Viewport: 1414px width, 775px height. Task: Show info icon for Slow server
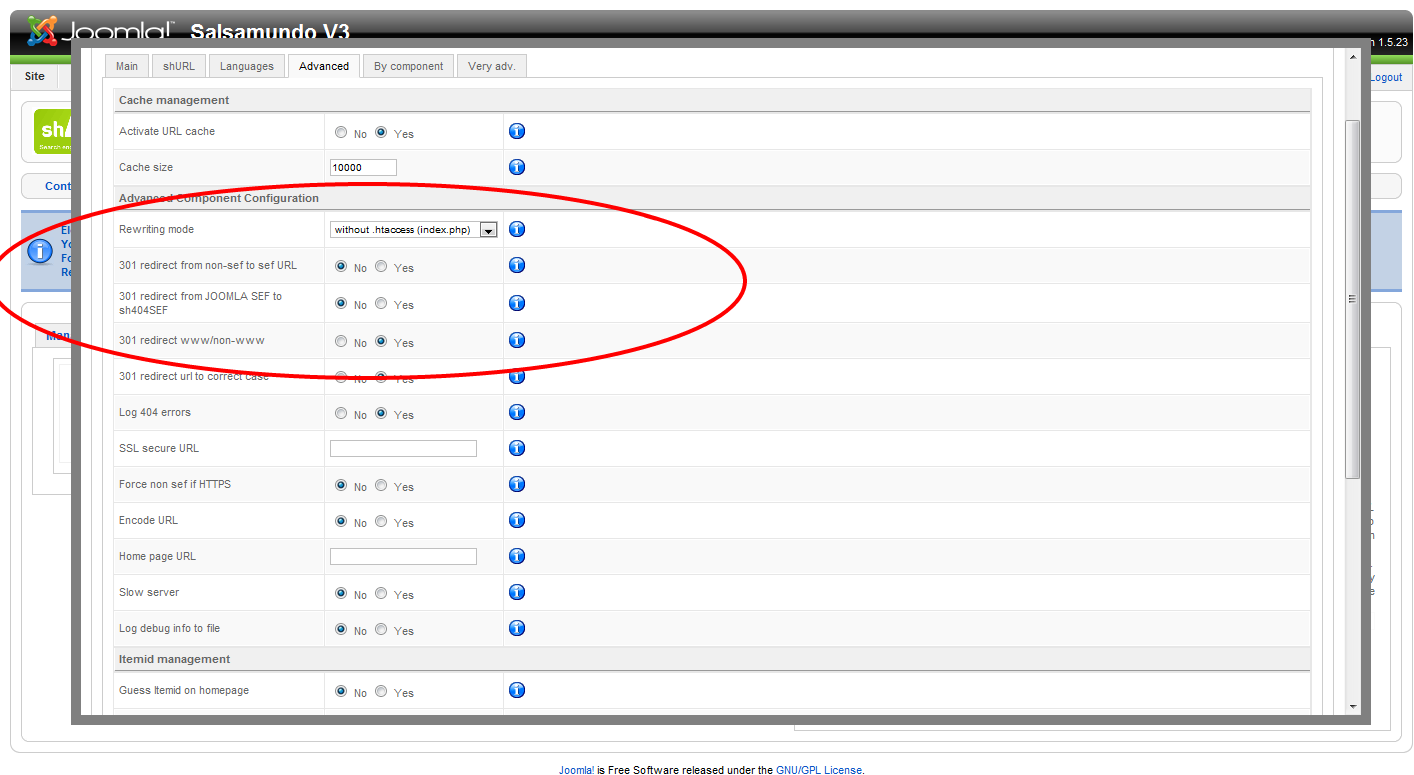(x=517, y=592)
